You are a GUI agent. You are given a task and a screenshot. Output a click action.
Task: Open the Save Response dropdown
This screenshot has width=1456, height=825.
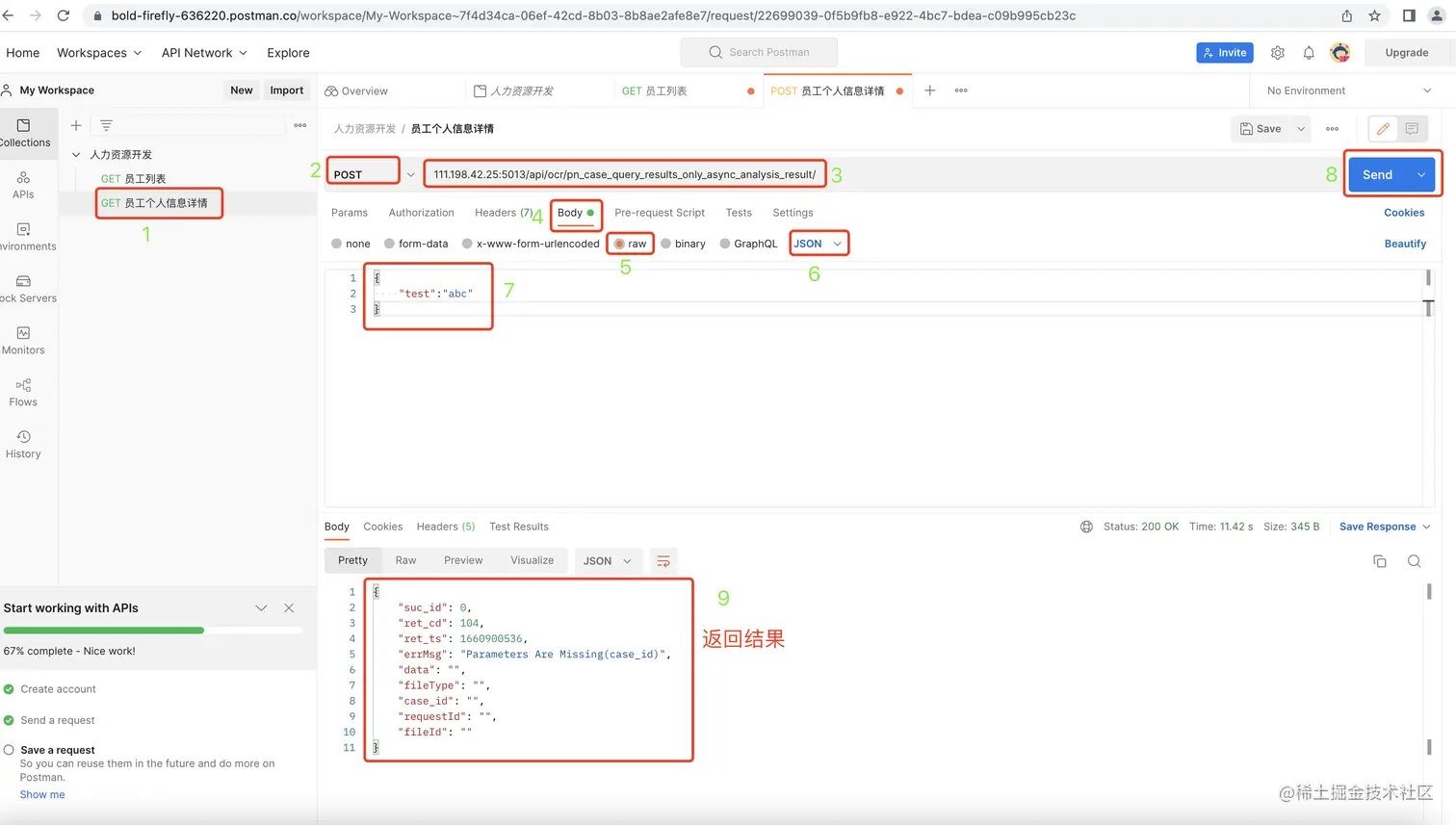(x=1385, y=527)
